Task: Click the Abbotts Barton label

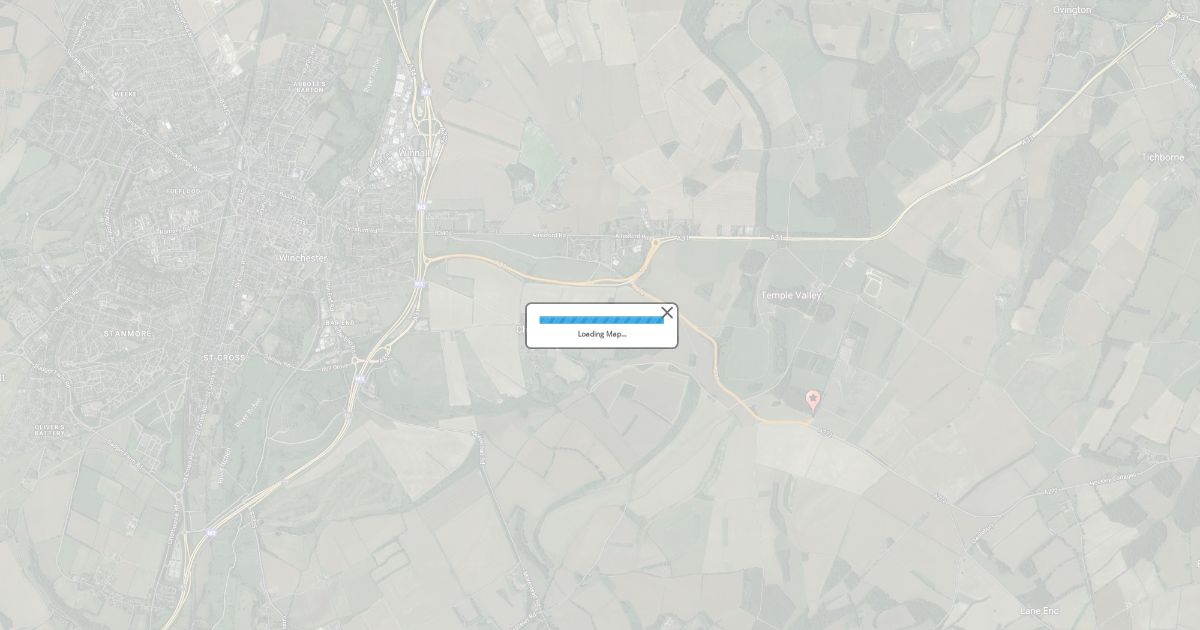Action: pyautogui.click(x=310, y=86)
